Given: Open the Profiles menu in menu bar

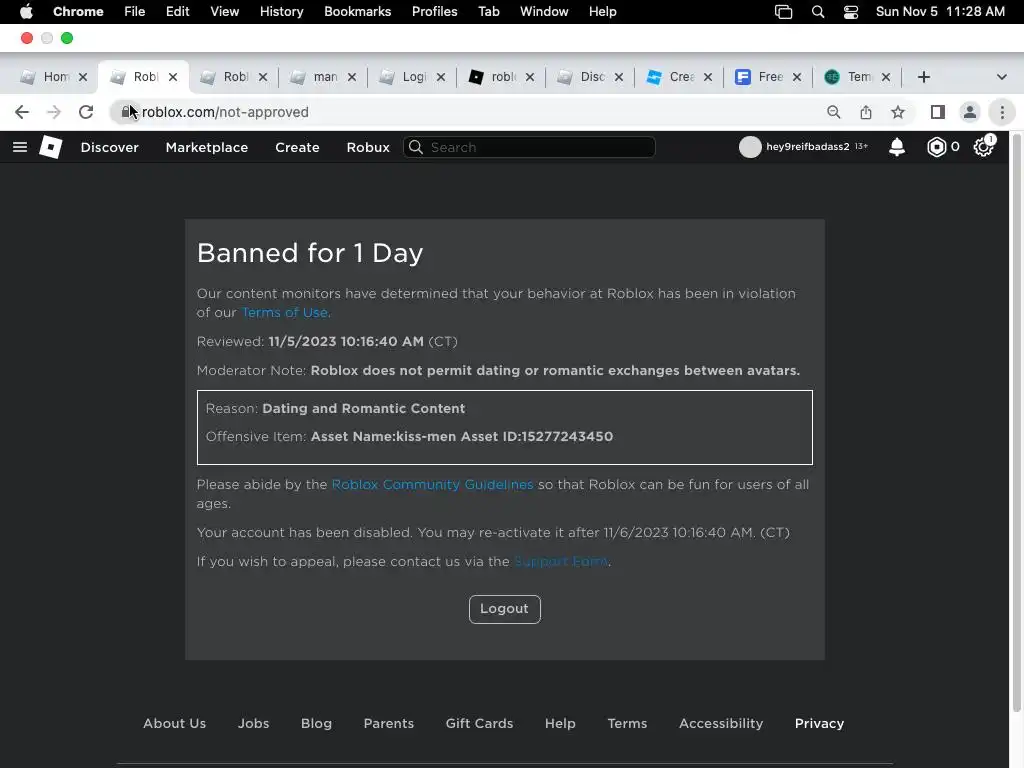Looking at the screenshot, I should tap(434, 12).
